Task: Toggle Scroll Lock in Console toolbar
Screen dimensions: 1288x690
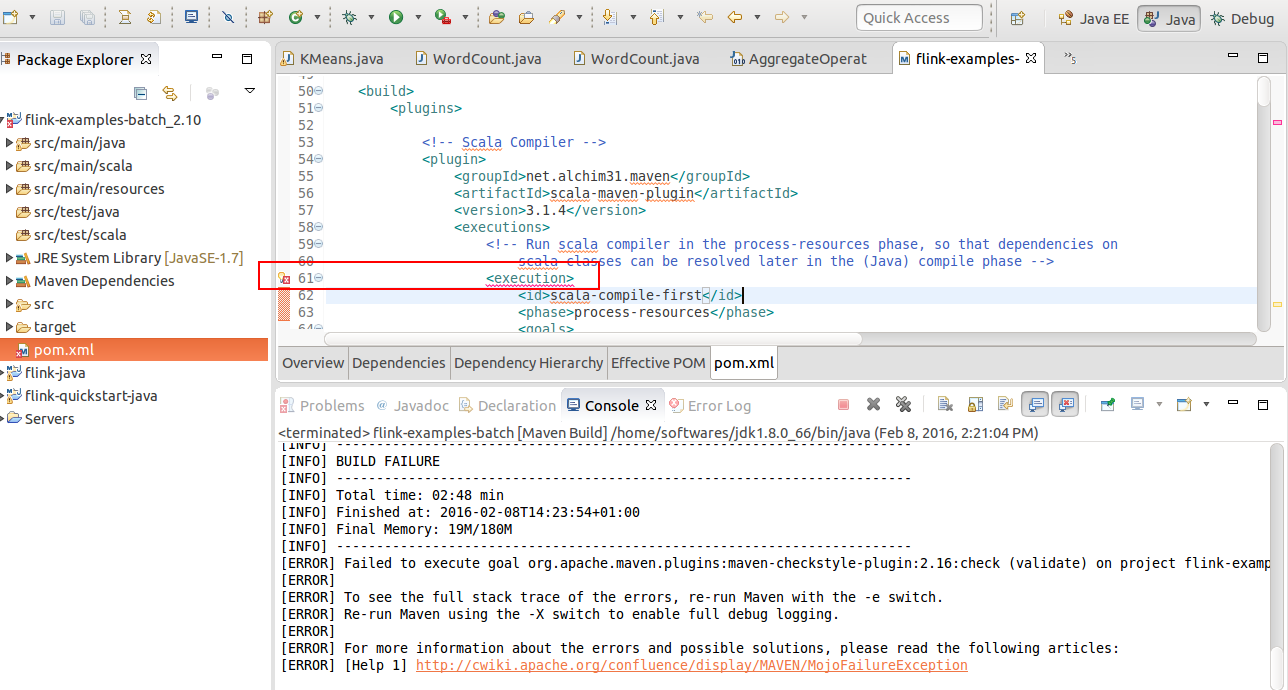Action: tap(976, 405)
